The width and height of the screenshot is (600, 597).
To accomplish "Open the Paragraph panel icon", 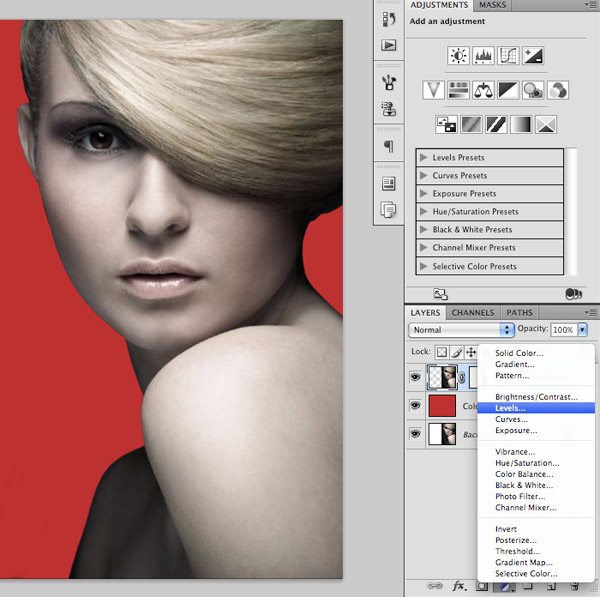I will 388,147.
